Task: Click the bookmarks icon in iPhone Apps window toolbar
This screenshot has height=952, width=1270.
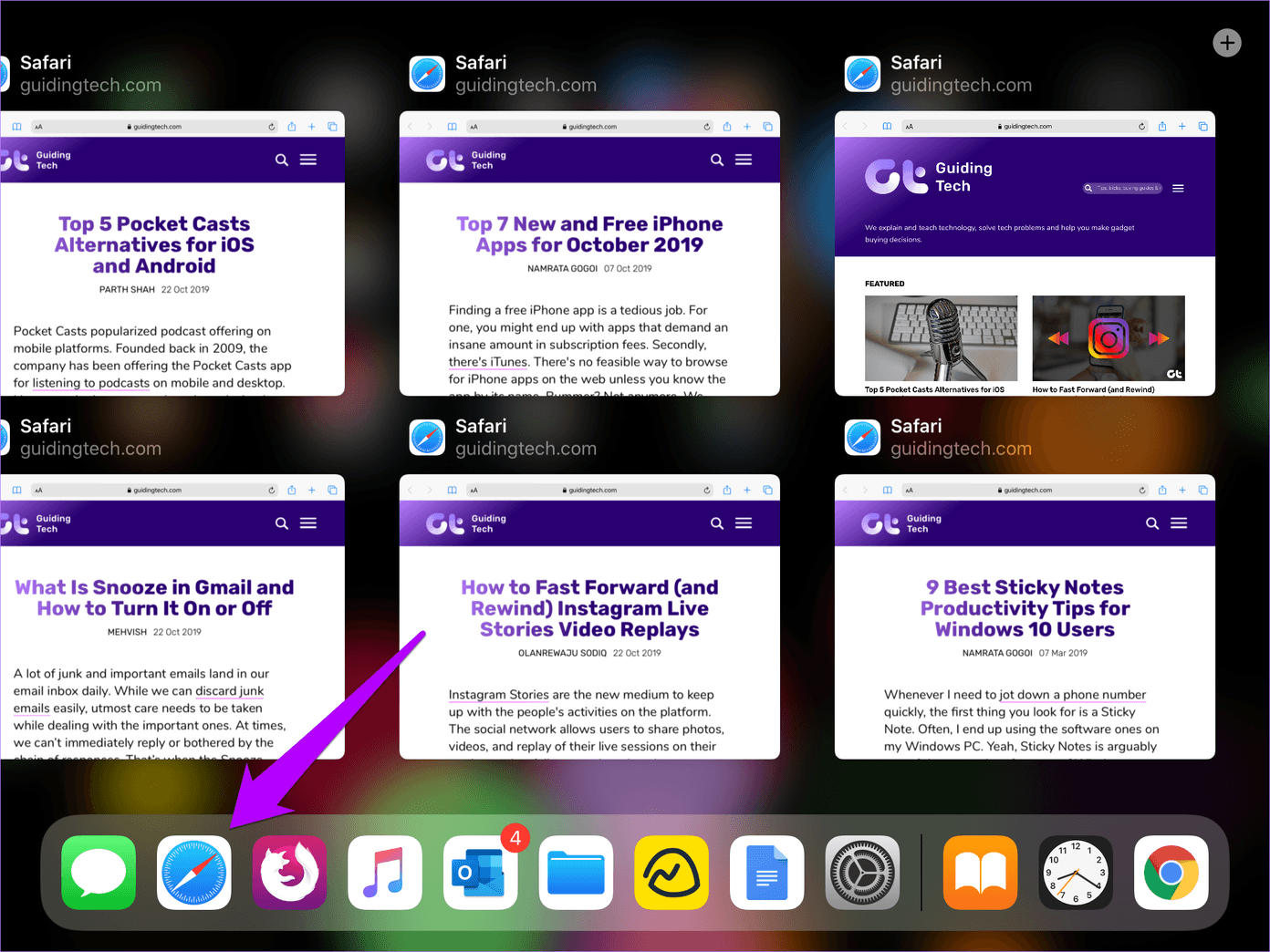Action: coord(452,127)
